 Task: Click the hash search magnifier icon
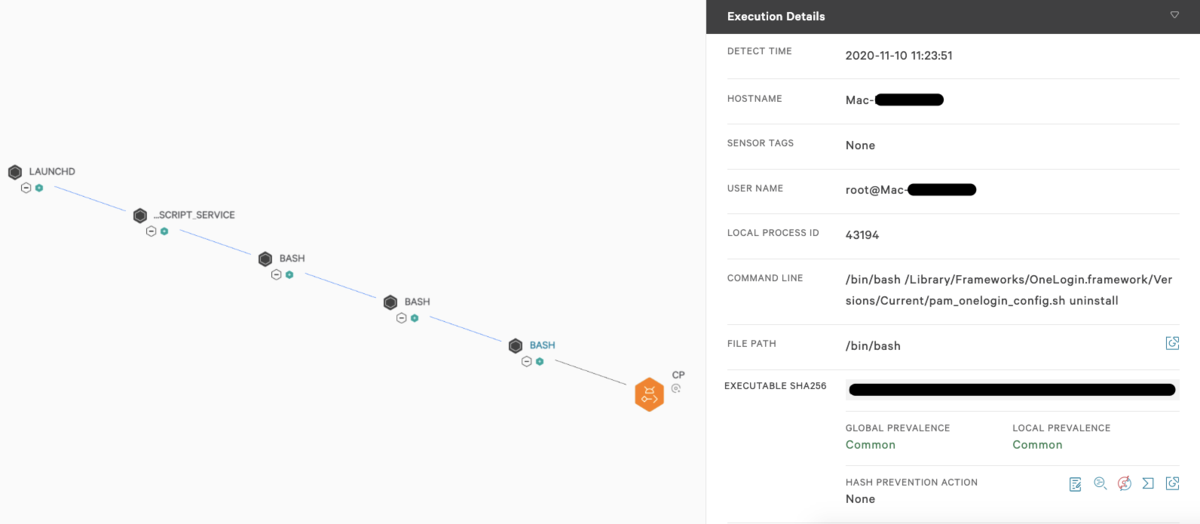tap(1100, 484)
